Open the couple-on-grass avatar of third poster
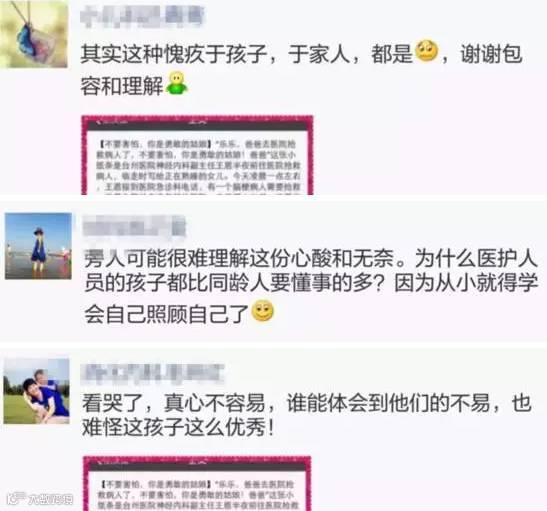 (36, 391)
